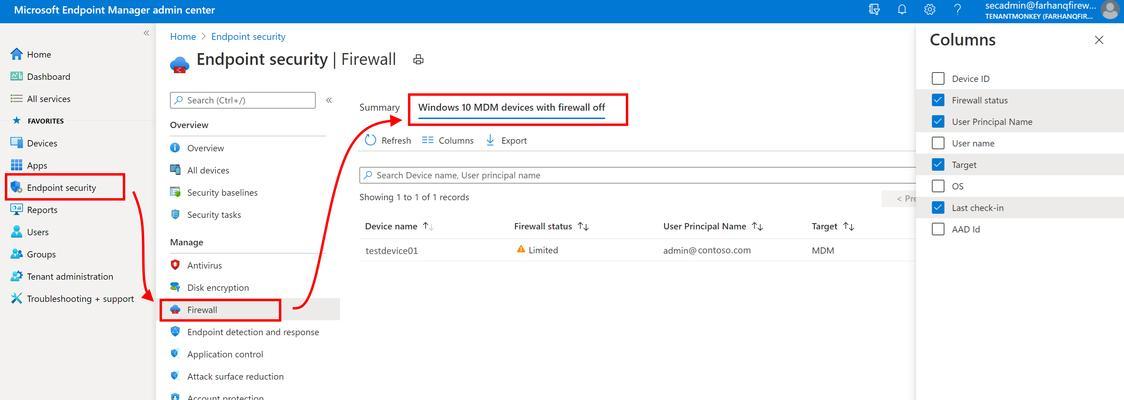Focus the Search (Ctrl+/) menu box
Viewport: 1124px width, 400px height.
242,100
